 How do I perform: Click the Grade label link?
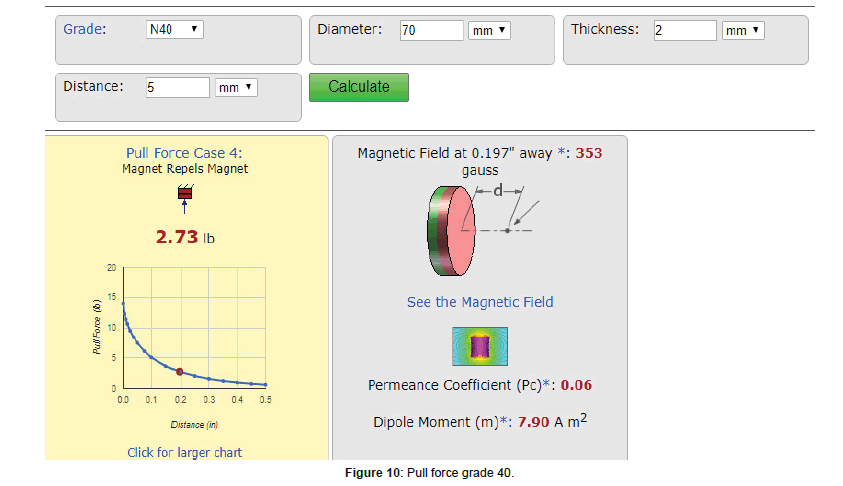coord(85,29)
